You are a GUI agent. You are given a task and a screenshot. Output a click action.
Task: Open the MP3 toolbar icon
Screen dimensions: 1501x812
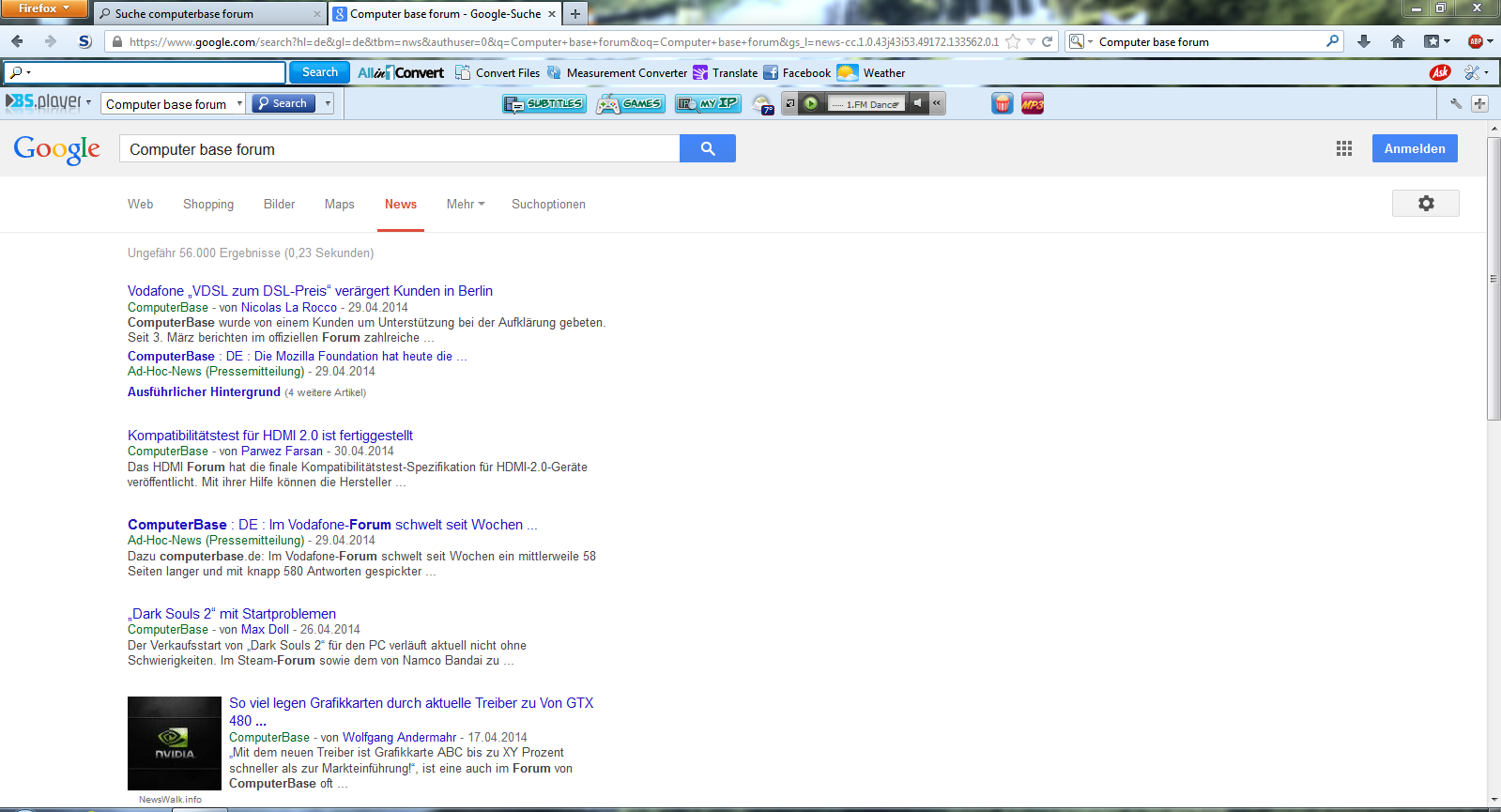click(1033, 104)
